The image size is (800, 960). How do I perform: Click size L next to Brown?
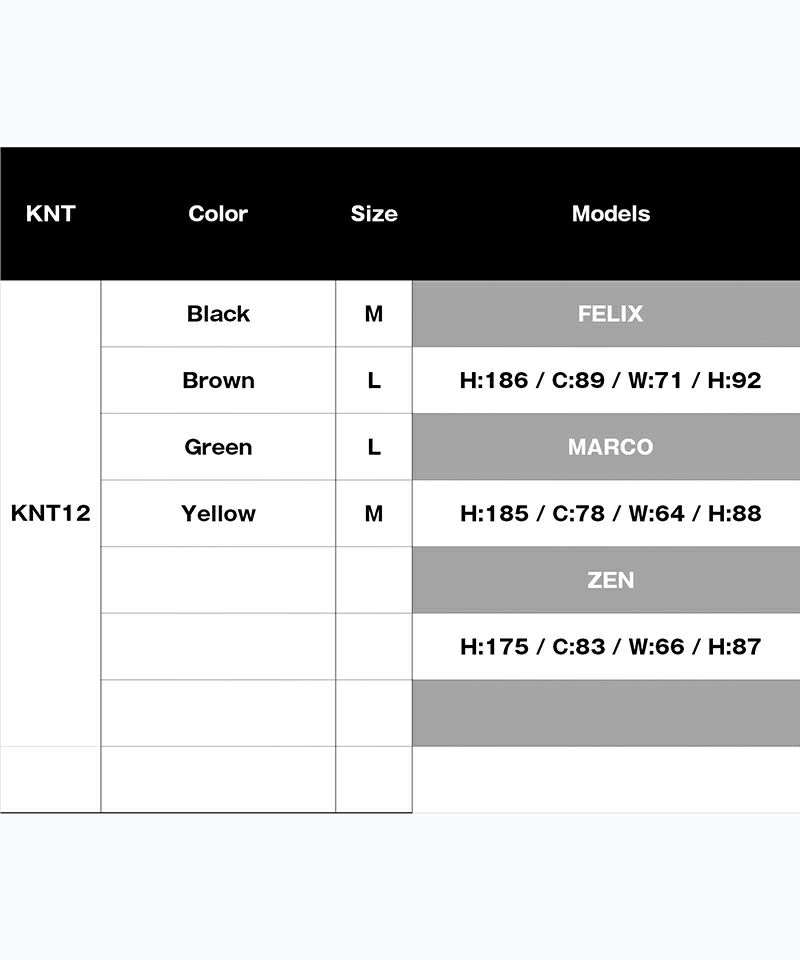pos(374,380)
